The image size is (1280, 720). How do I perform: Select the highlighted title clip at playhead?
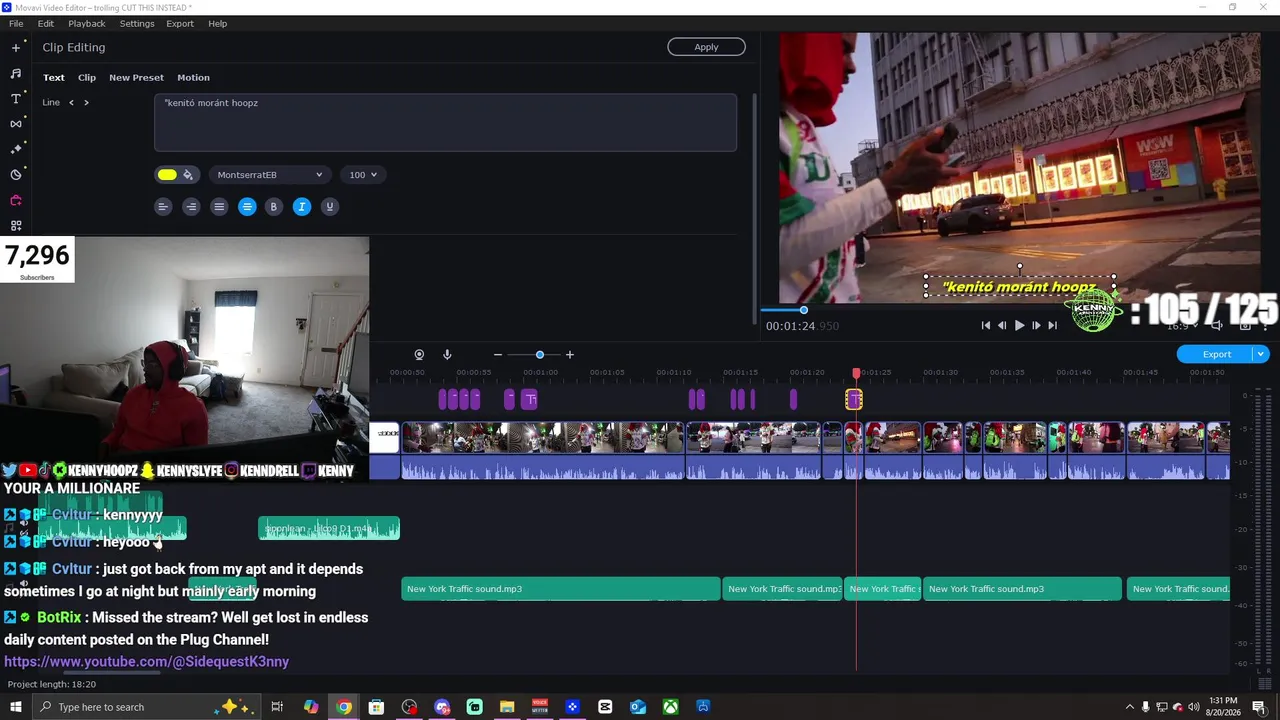(x=854, y=400)
